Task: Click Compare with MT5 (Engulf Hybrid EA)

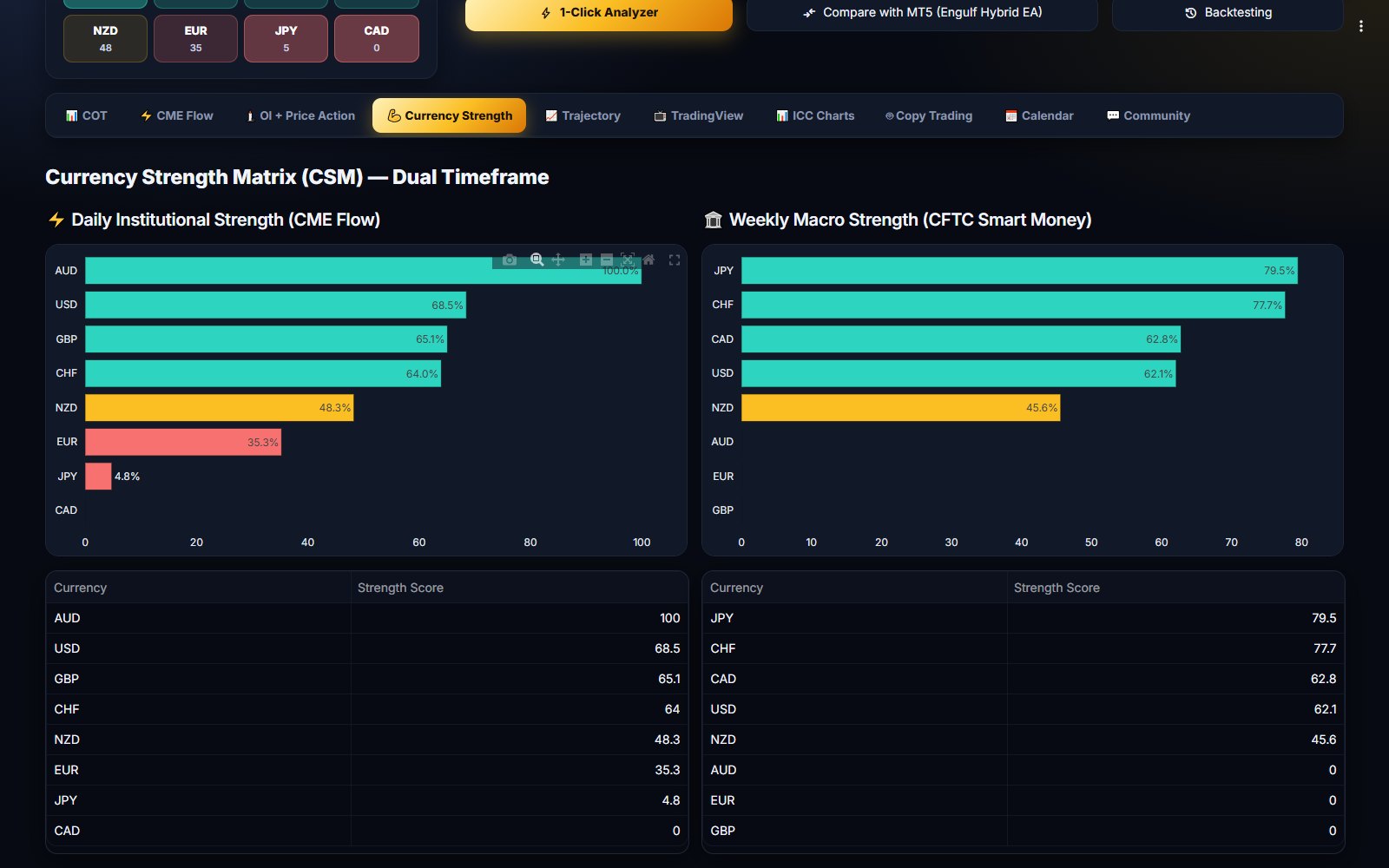Action: coord(922,14)
